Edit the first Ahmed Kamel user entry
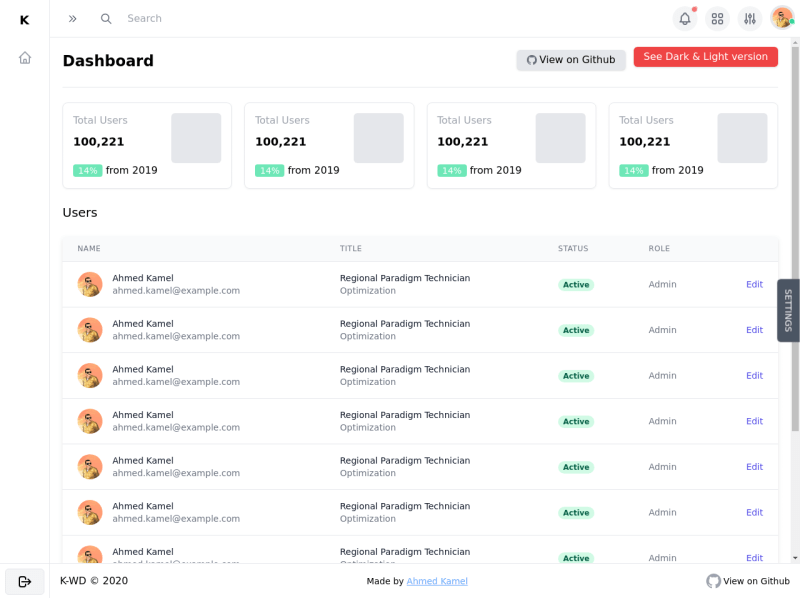The height and width of the screenshot is (598, 800). click(x=754, y=284)
